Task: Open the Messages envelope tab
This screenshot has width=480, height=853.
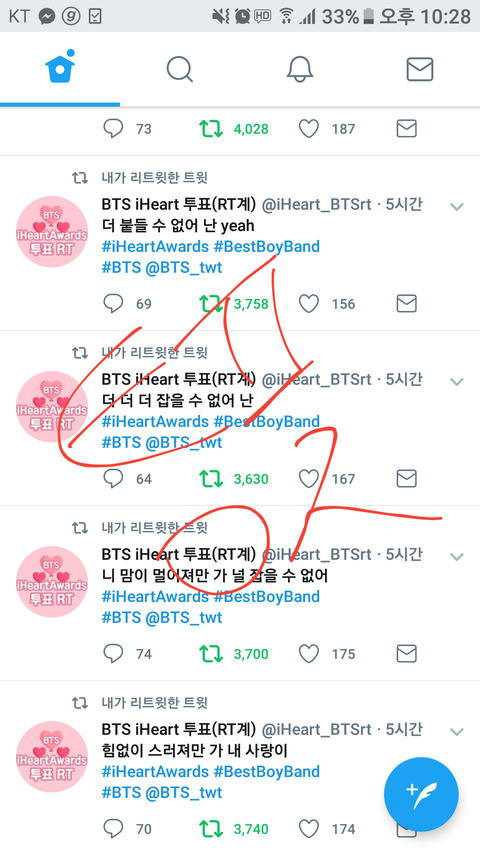Action: point(420,69)
